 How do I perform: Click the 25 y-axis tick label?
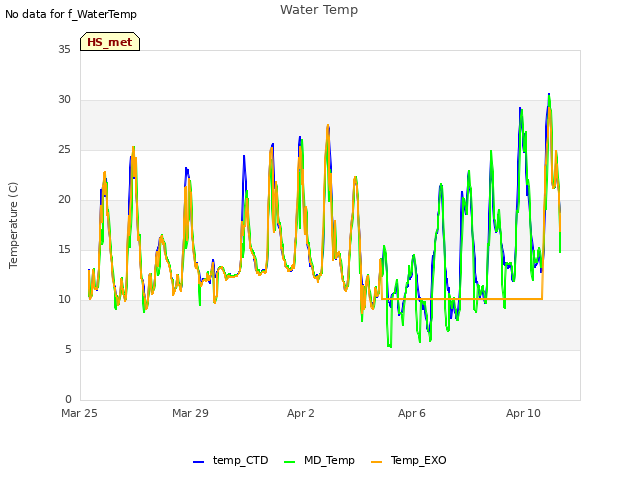tap(64, 149)
